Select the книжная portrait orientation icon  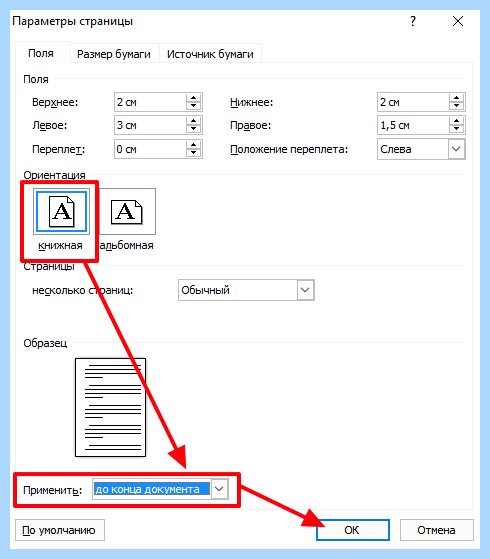click(x=61, y=211)
